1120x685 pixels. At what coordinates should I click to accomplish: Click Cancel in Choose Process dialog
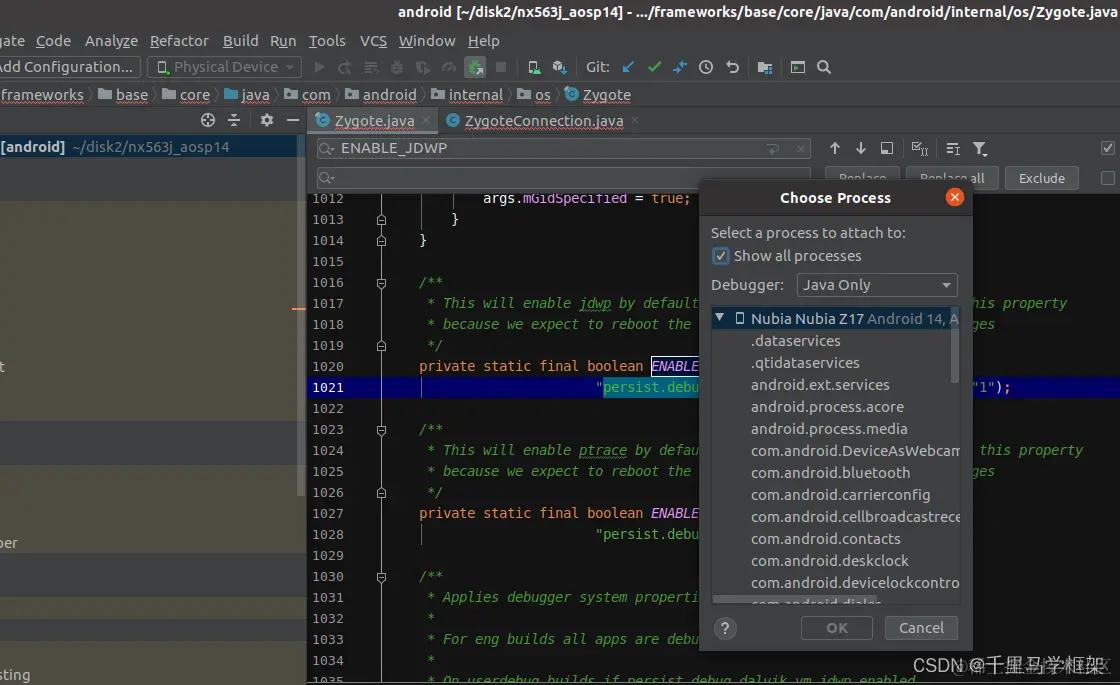point(921,628)
